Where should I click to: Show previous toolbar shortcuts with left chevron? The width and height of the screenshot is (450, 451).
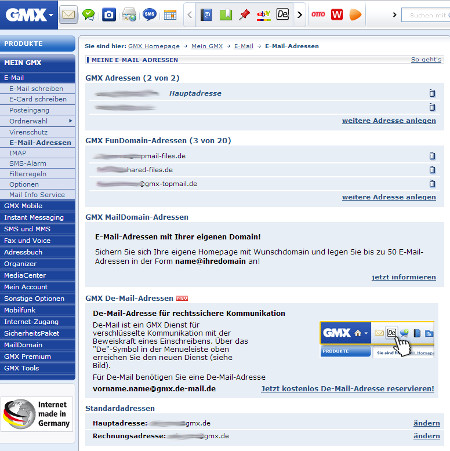[189, 15]
